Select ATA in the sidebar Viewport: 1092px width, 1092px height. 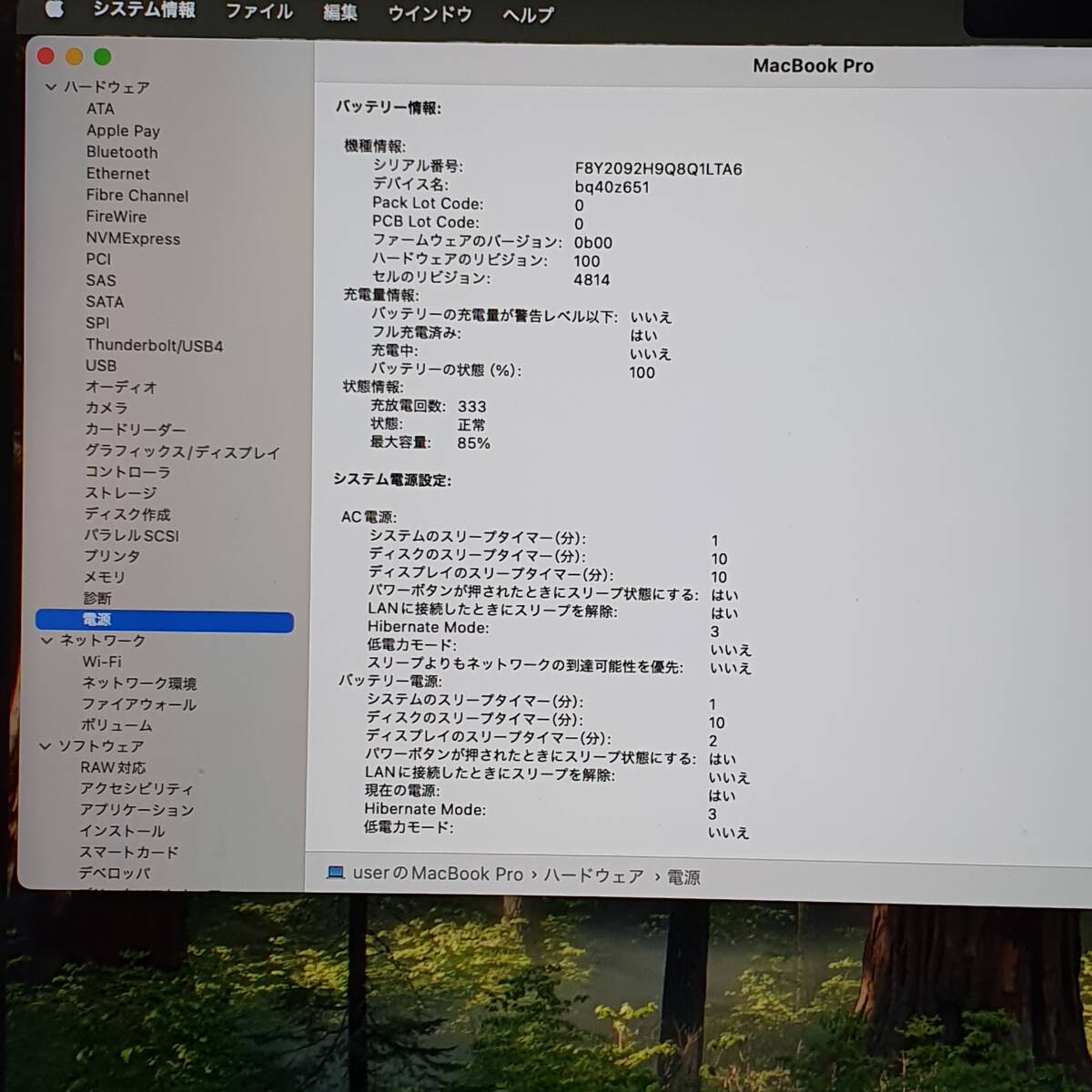(100, 108)
